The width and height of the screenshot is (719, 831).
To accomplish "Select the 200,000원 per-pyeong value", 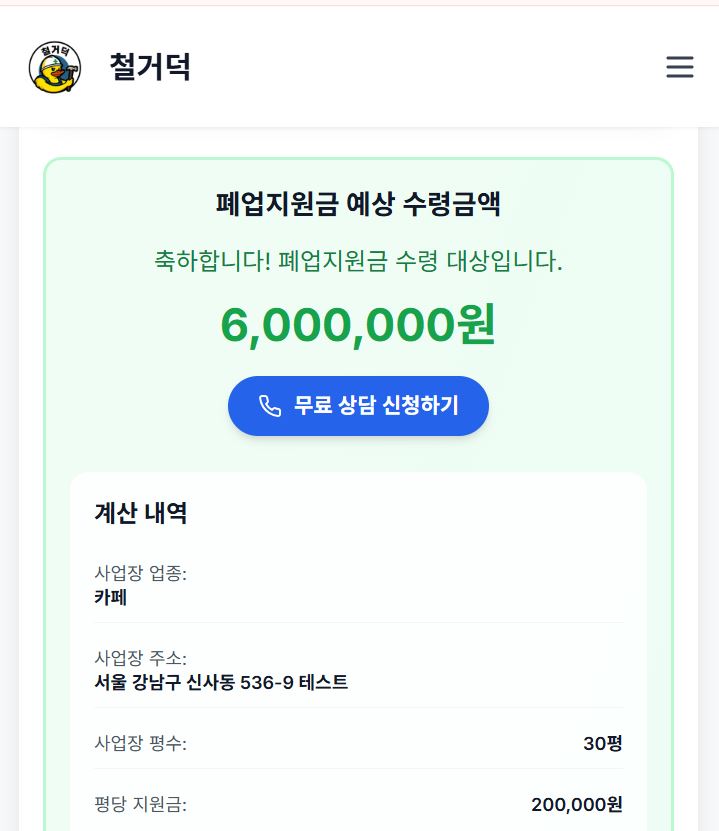I will 577,805.
